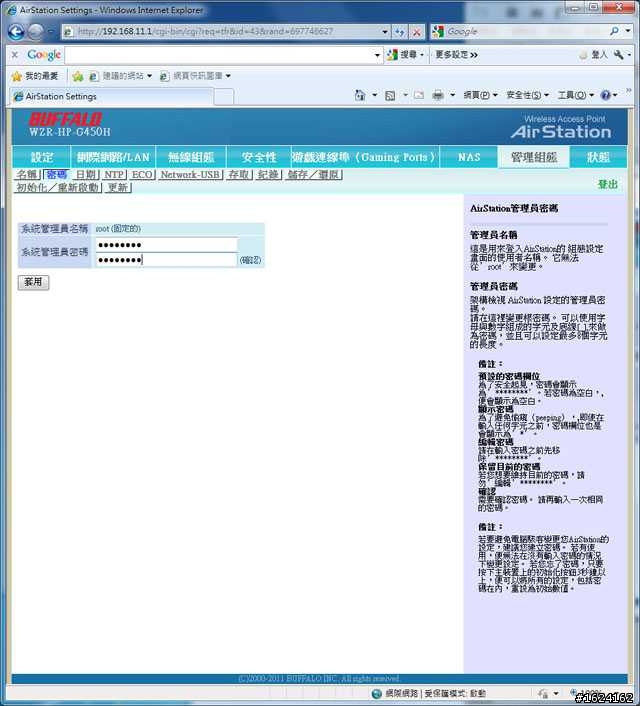640x706 pixels.
Task: Click the Google search box beside address bar
Action: click(526, 31)
